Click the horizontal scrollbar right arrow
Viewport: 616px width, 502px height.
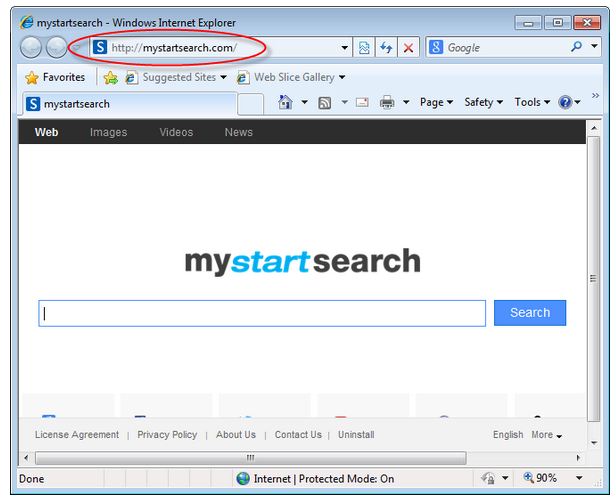(578, 458)
